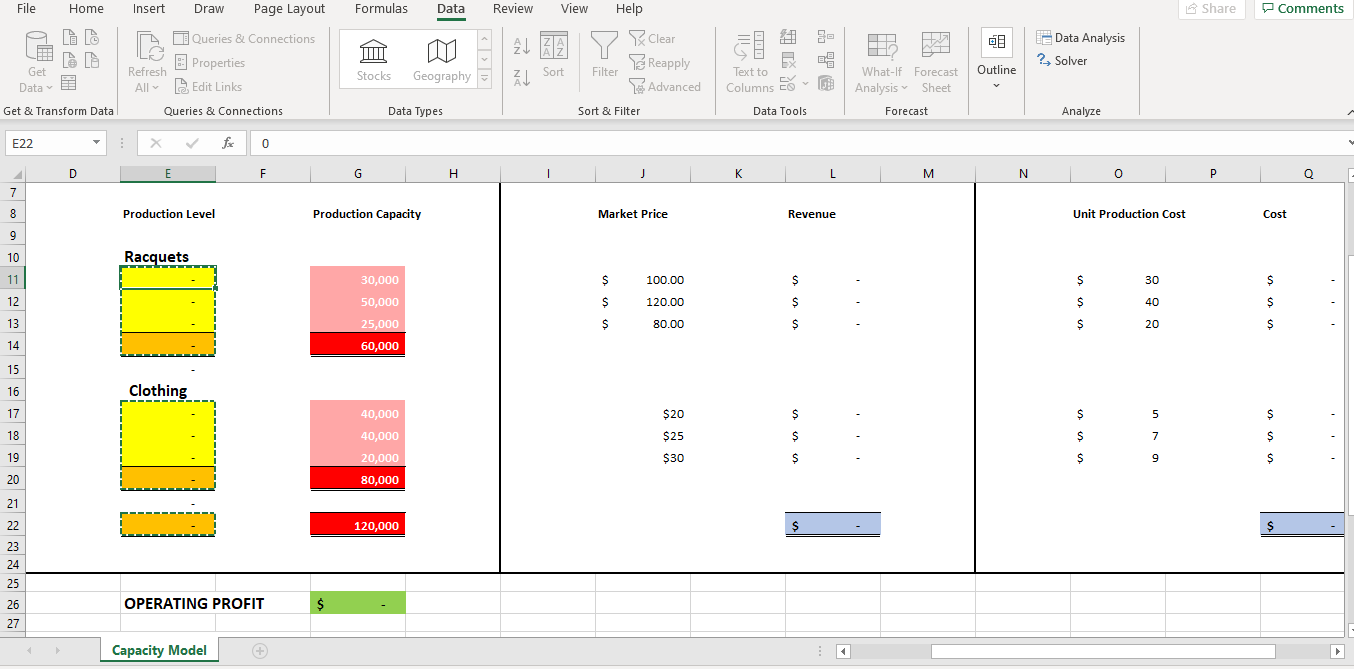Add a new sheet with plus button
Image resolution: width=1354 pixels, height=669 pixels.
pos(260,651)
